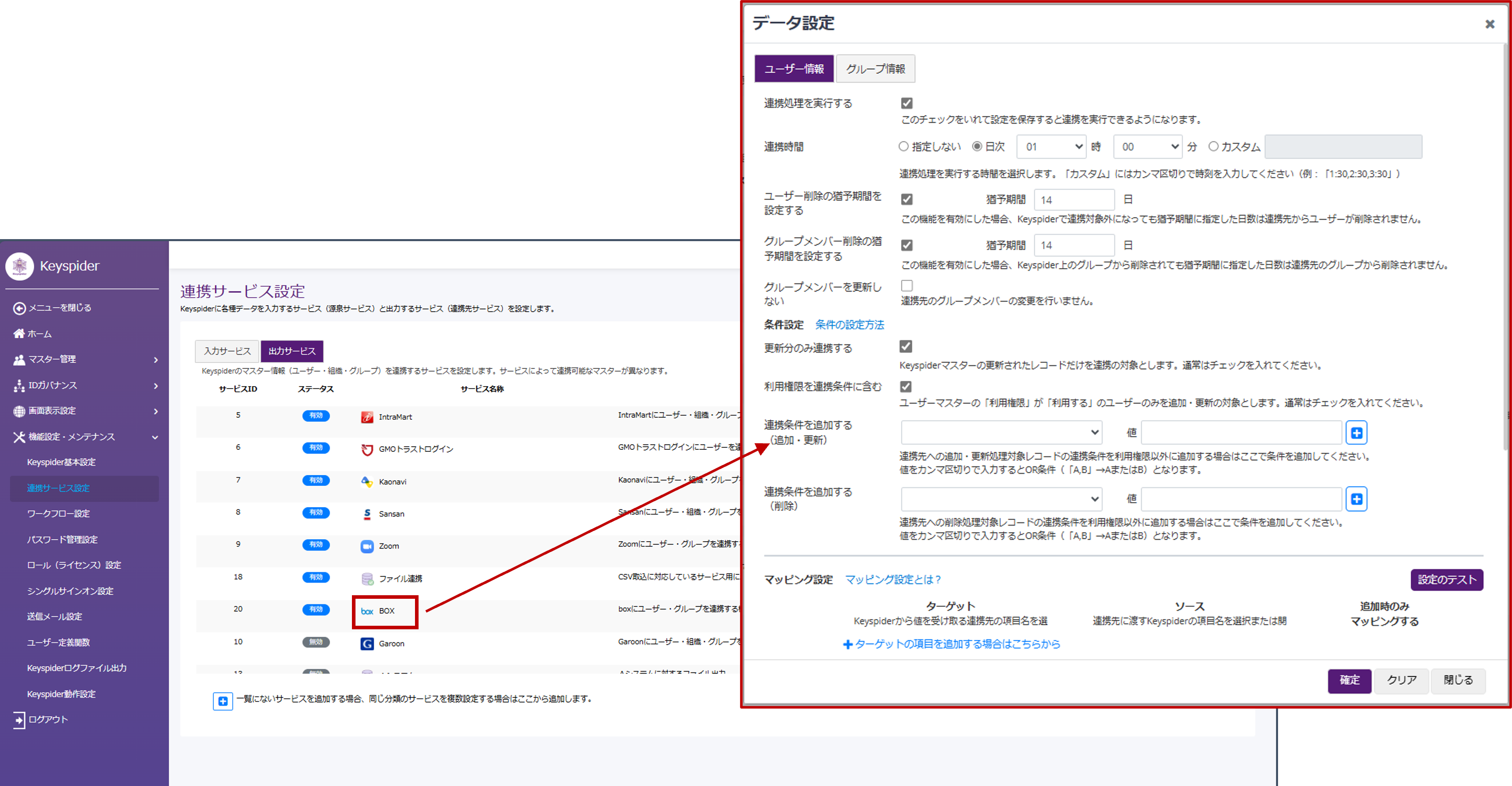Click the logout icon in sidebar

[19, 720]
